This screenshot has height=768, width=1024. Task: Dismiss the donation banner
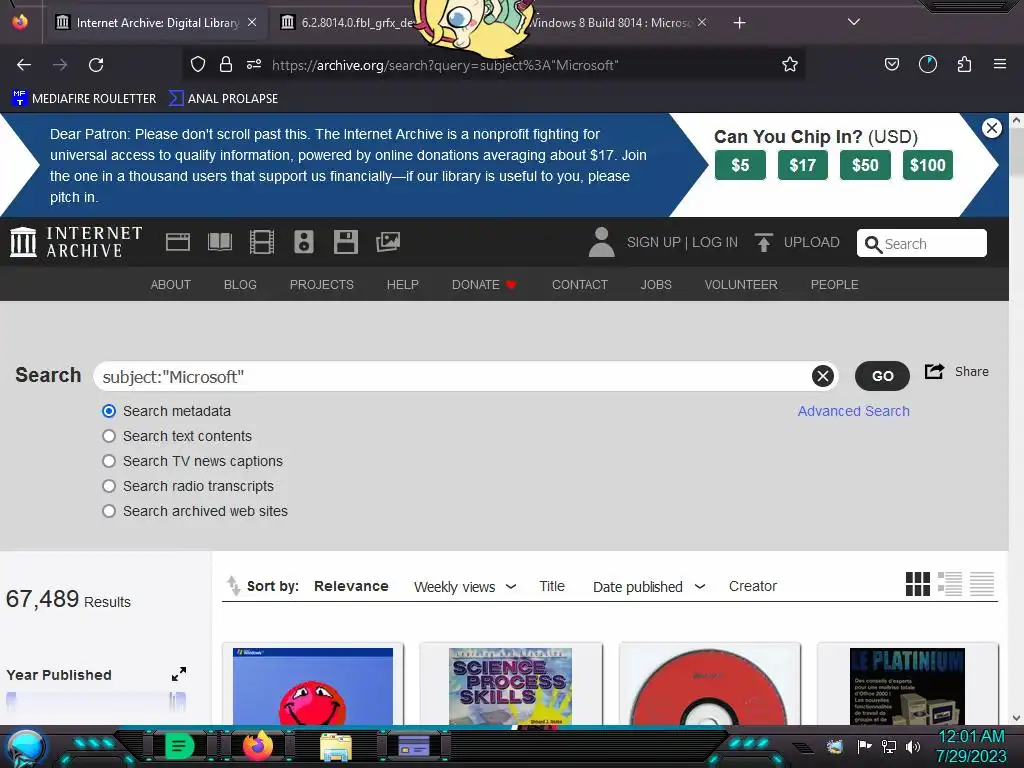point(991,128)
